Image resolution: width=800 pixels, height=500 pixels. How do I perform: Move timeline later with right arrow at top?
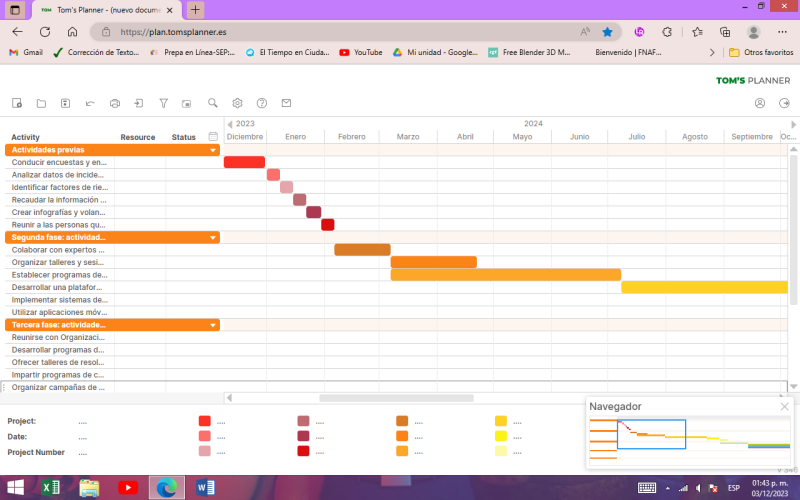(793, 124)
